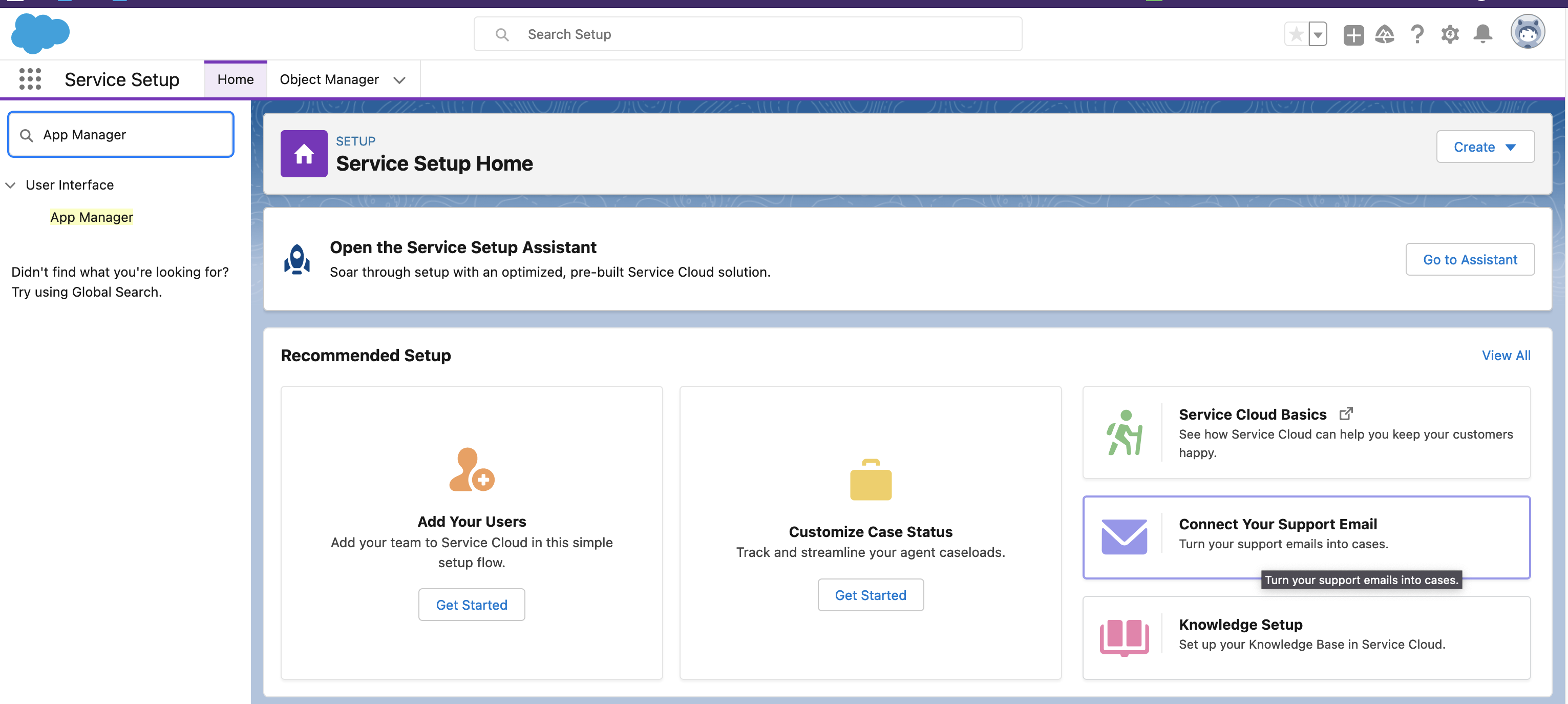Screen dimensions: 1568x704
Task: Open the app launcher grid icon
Action: [29, 78]
